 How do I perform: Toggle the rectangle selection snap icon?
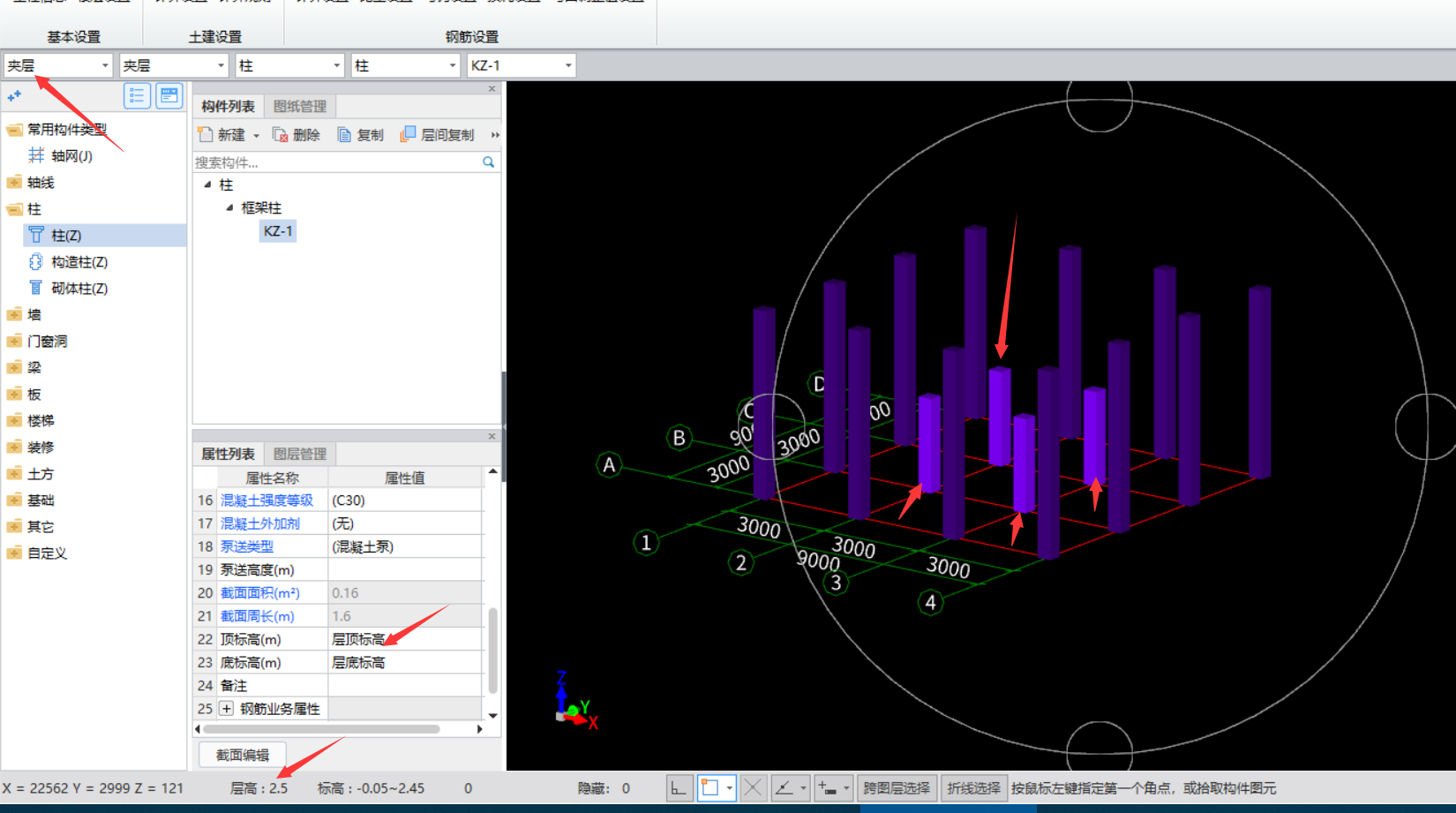click(710, 787)
